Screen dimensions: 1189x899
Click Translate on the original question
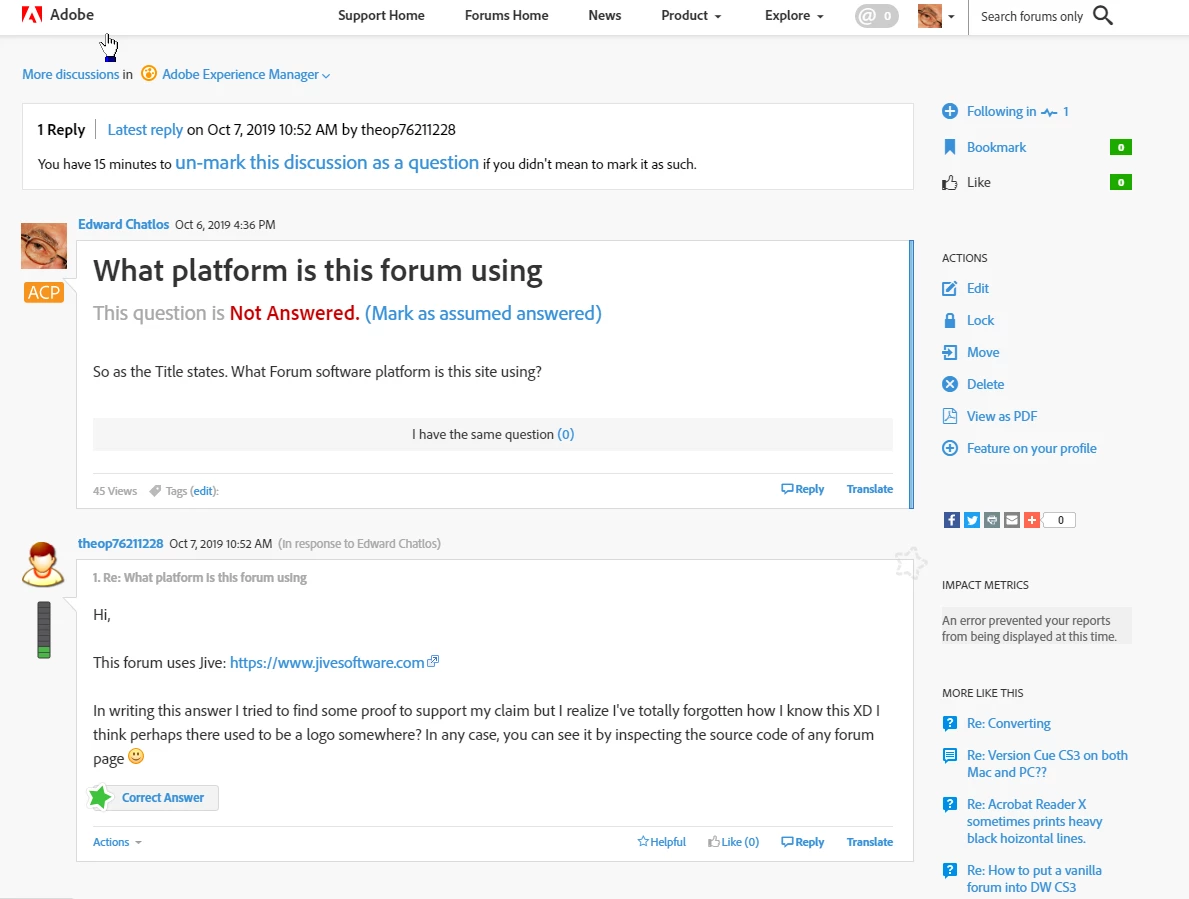[x=870, y=489]
